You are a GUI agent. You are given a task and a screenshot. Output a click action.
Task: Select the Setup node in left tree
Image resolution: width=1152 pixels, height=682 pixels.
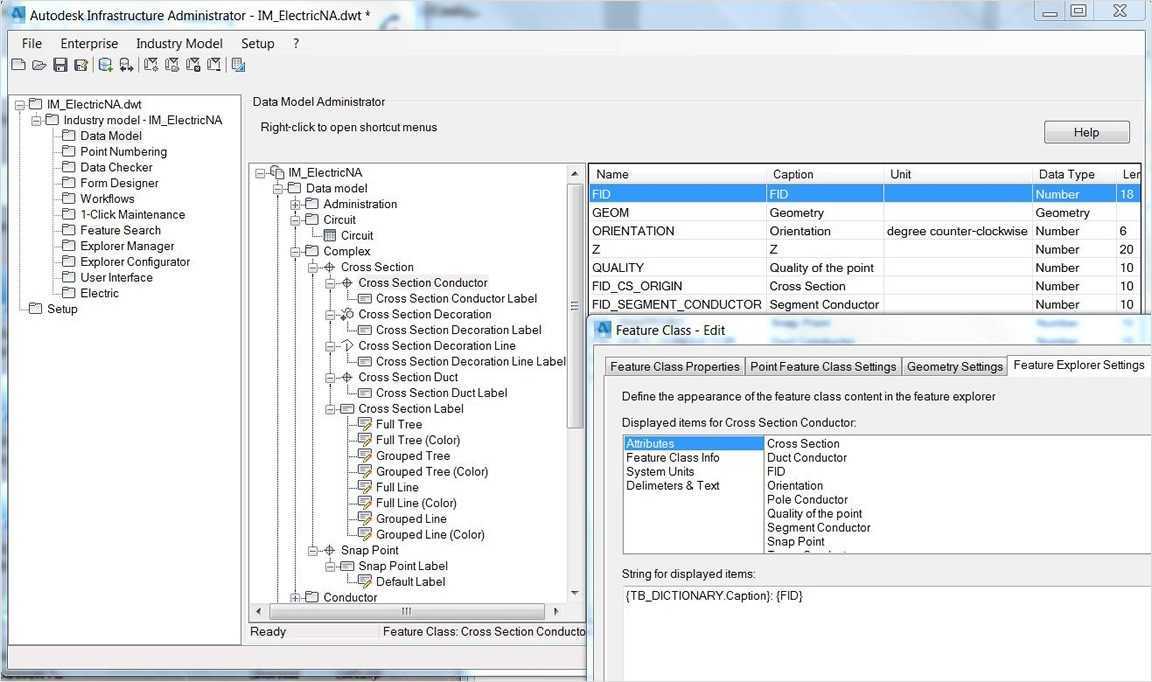[x=62, y=309]
